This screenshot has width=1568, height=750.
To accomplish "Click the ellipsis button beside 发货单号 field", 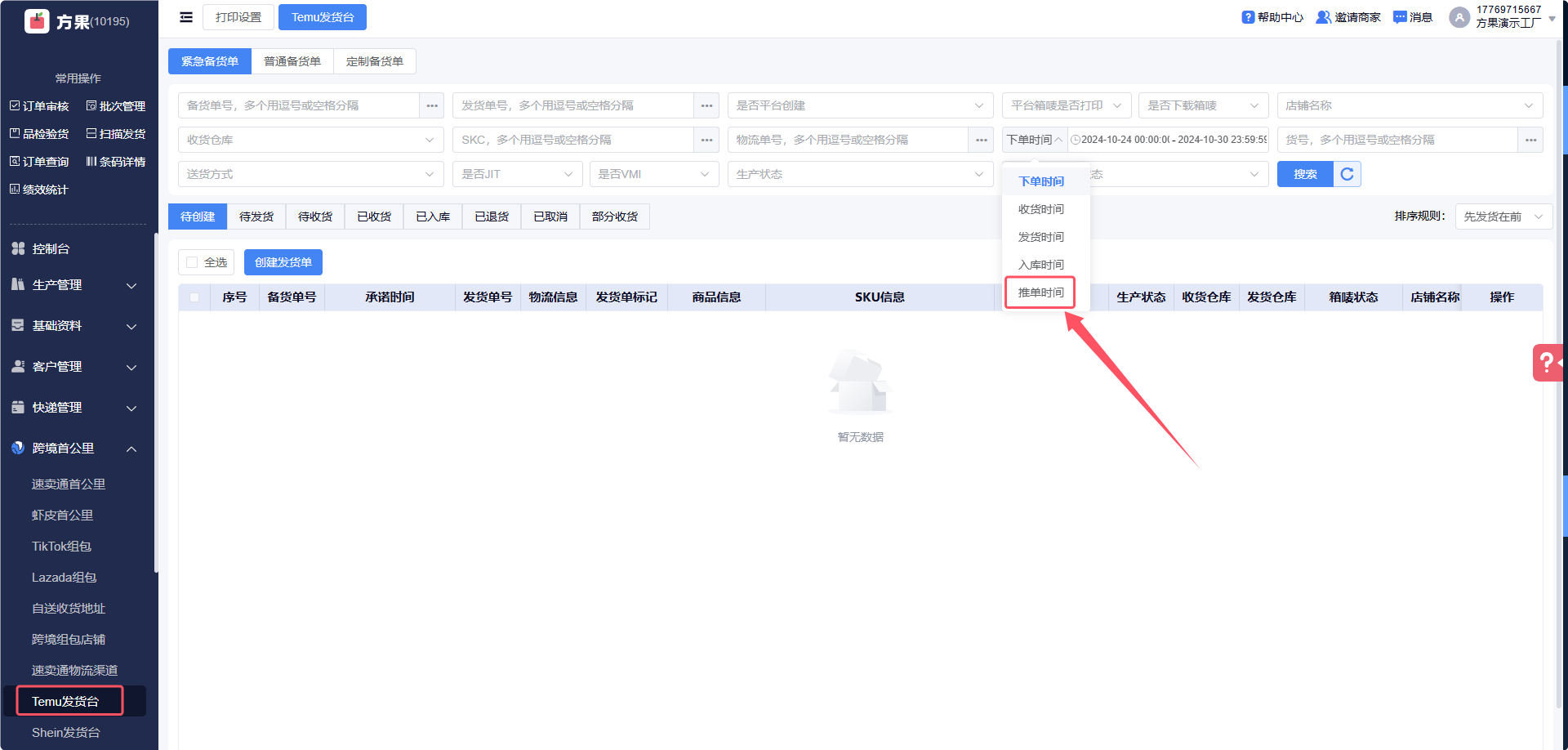I will (x=706, y=105).
